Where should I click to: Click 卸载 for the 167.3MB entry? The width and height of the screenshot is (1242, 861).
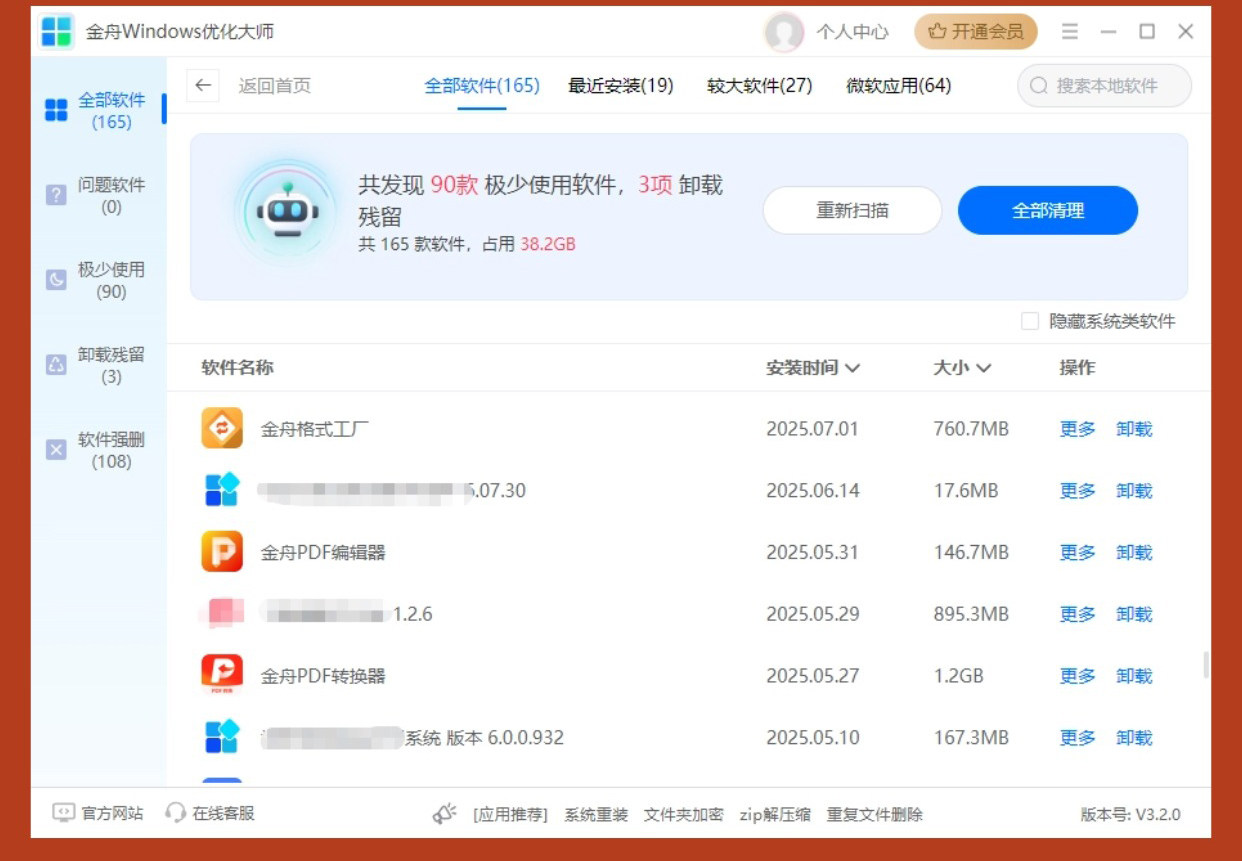(1135, 738)
